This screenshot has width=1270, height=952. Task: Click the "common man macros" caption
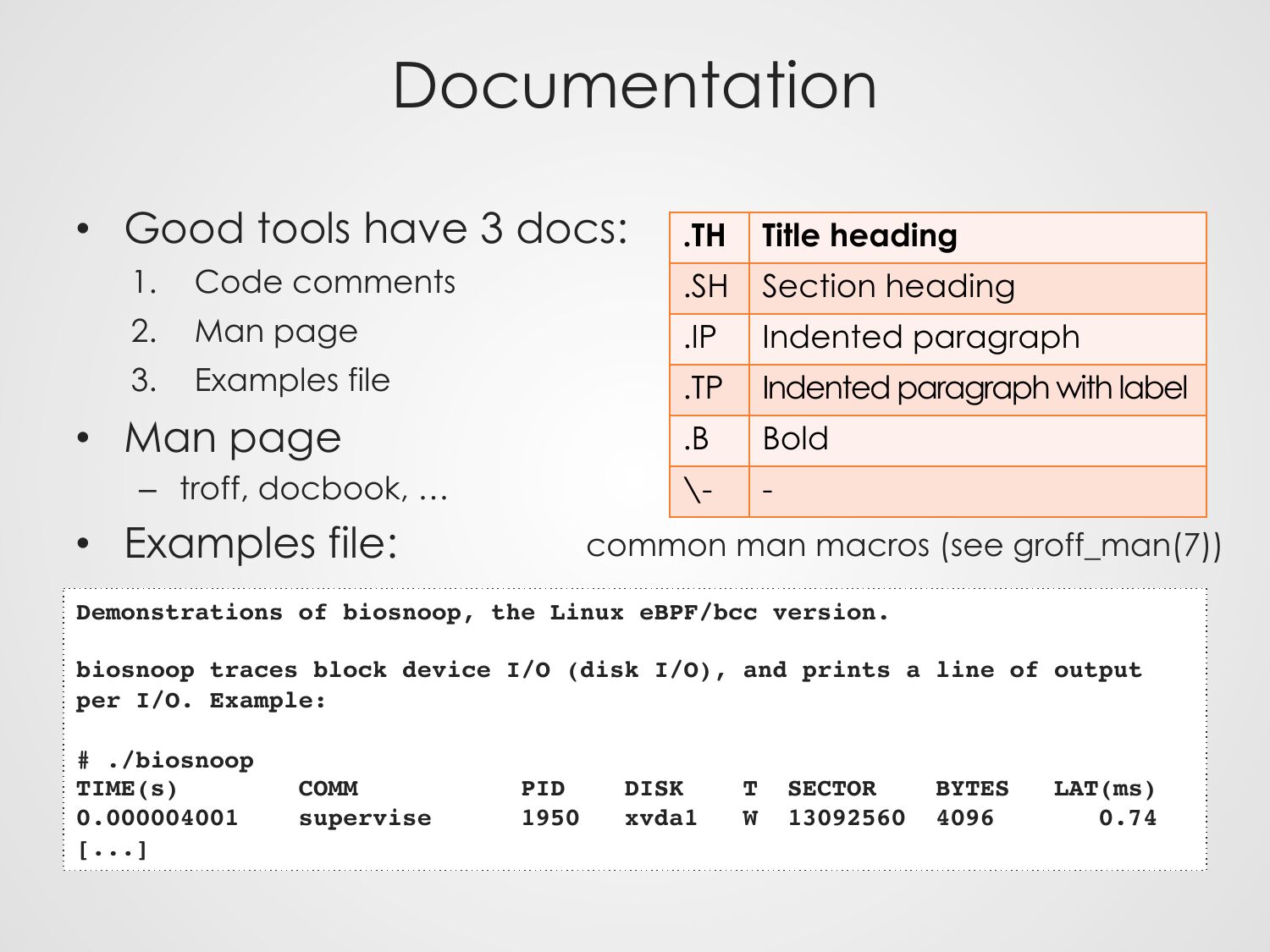pos(903,546)
